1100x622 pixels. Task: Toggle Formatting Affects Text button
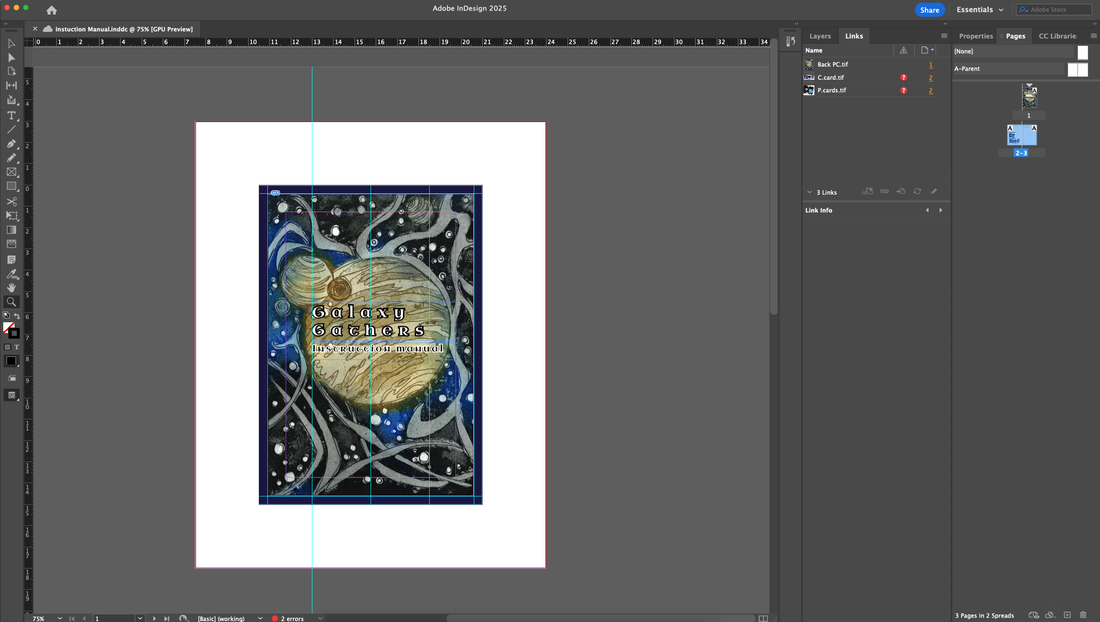tap(17, 347)
